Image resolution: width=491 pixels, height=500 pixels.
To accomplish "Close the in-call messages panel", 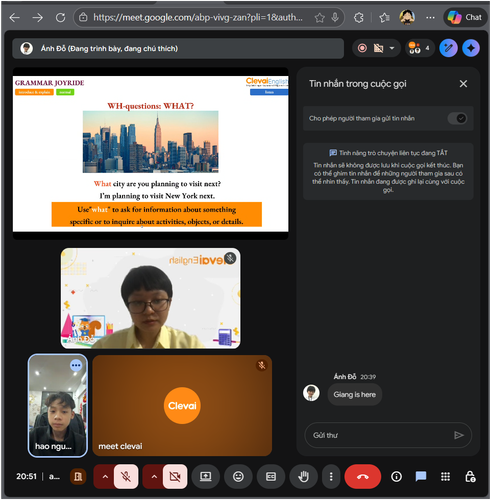I will 463,84.
